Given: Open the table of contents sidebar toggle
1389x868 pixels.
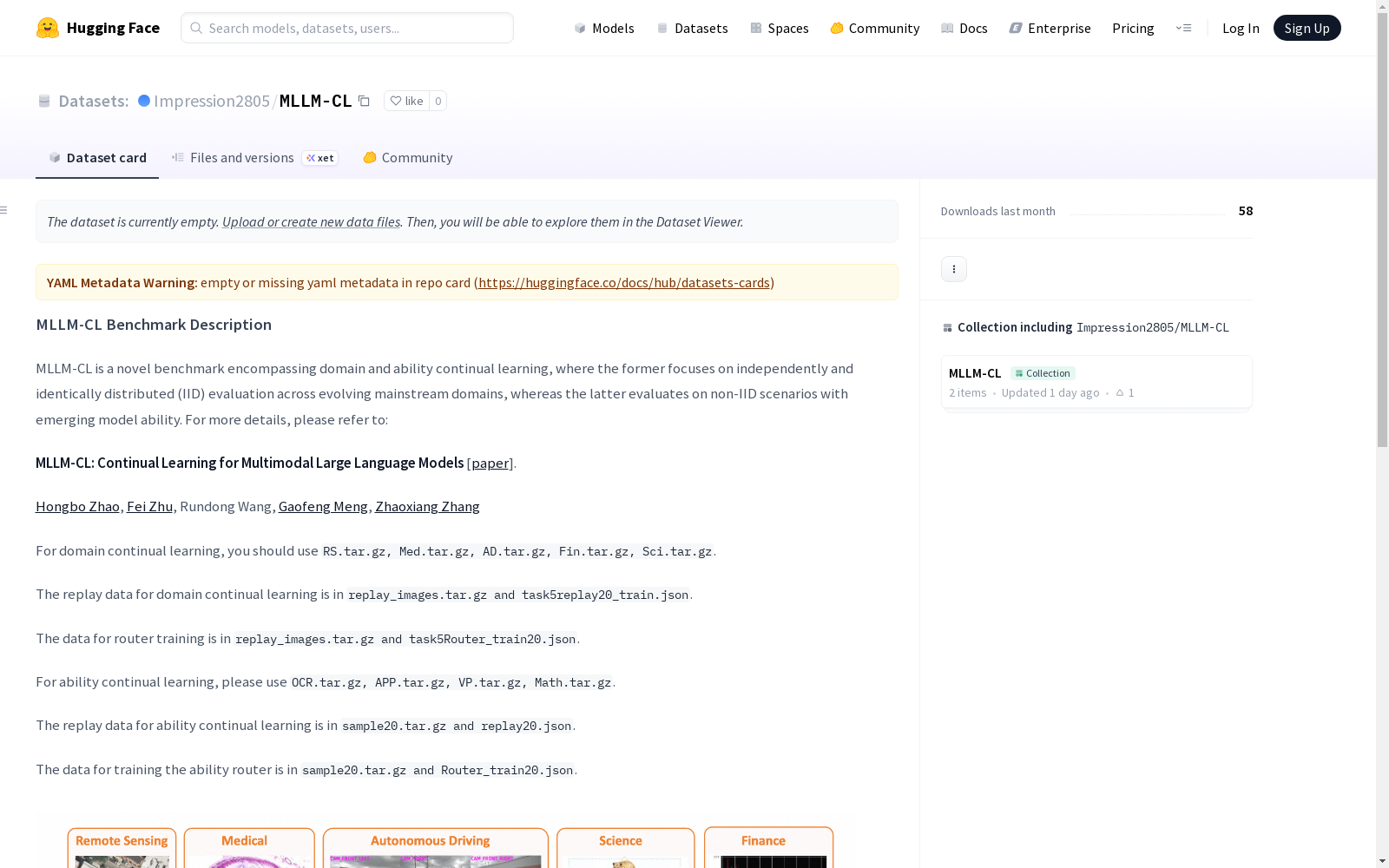Looking at the screenshot, I should pos(4,210).
